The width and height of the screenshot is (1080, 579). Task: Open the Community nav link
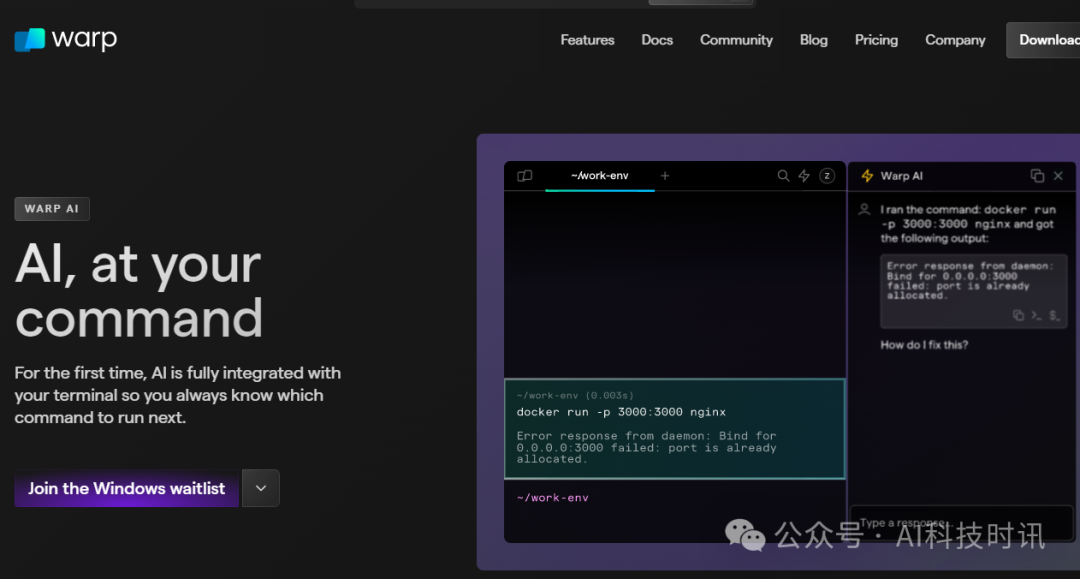736,40
